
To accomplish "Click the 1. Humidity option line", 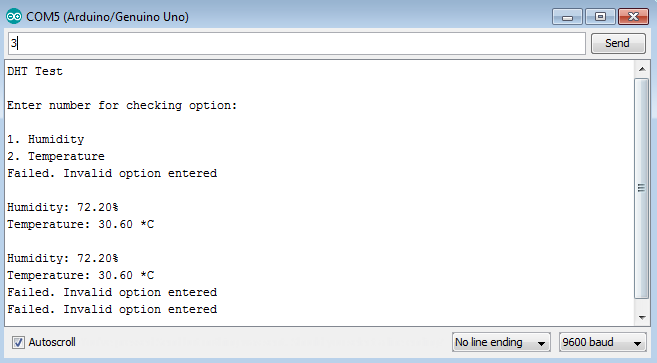I will click(x=45, y=139).
